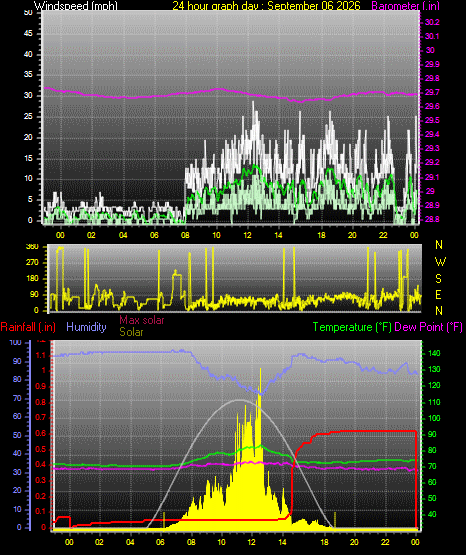Click the 'Windspeed (mph)' axis title
The height and width of the screenshot is (555, 466).
point(76,5)
